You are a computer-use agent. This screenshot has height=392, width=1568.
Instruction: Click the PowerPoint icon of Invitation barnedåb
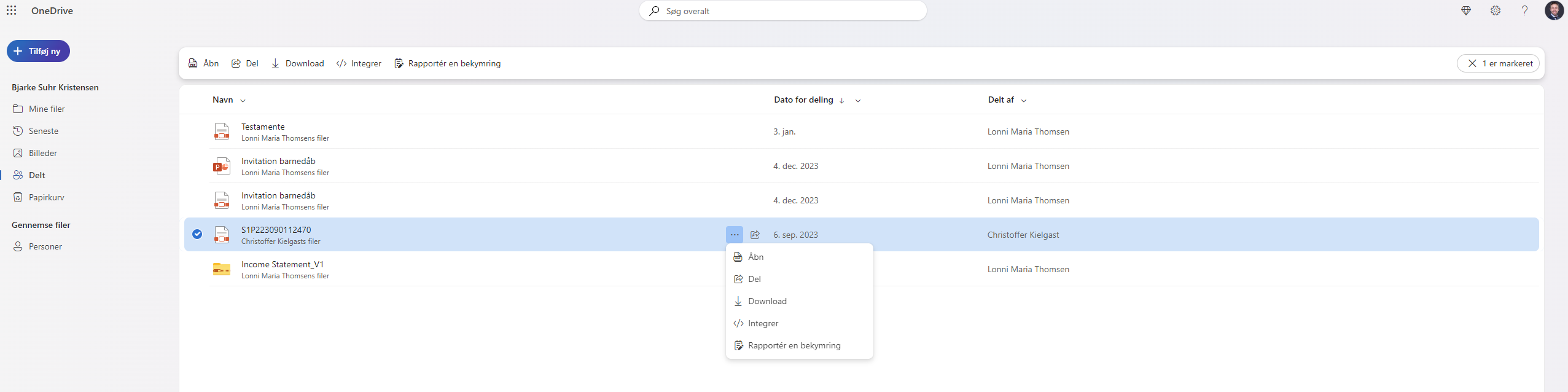click(222, 166)
